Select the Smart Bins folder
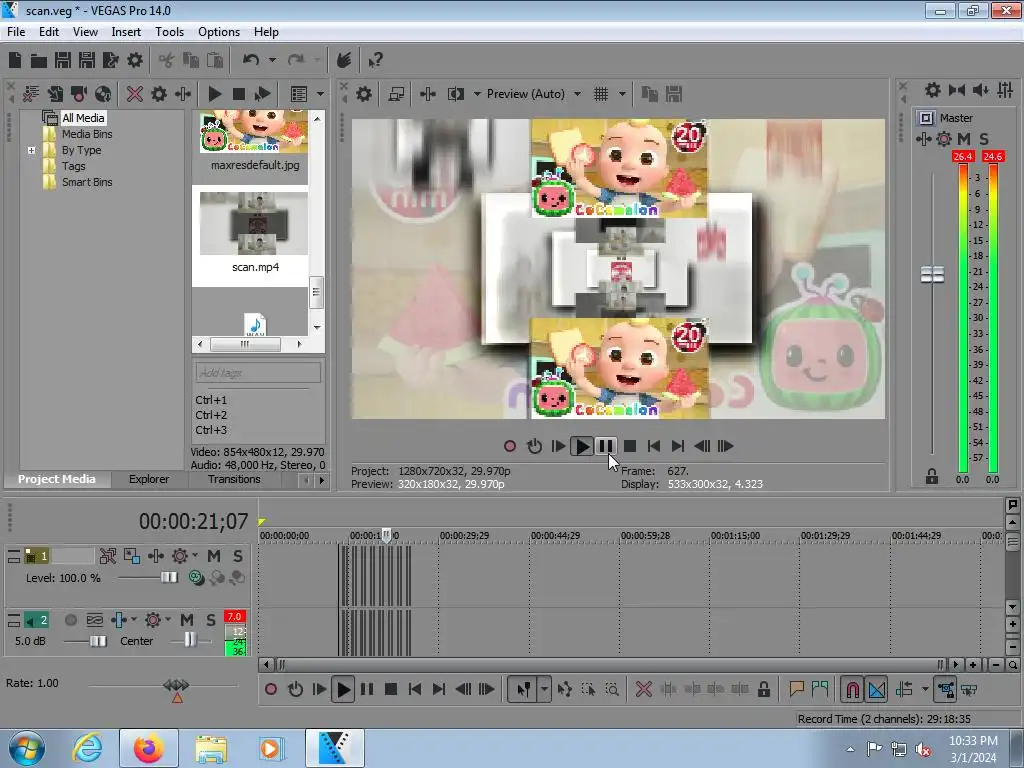Viewport: 1024px width, 768px height. [87, 182]
